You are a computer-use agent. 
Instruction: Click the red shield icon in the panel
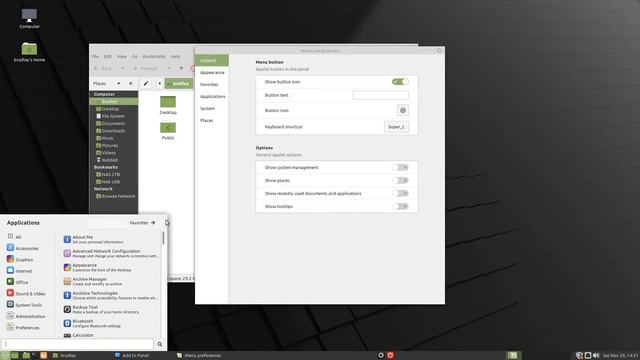click(390, 355)
